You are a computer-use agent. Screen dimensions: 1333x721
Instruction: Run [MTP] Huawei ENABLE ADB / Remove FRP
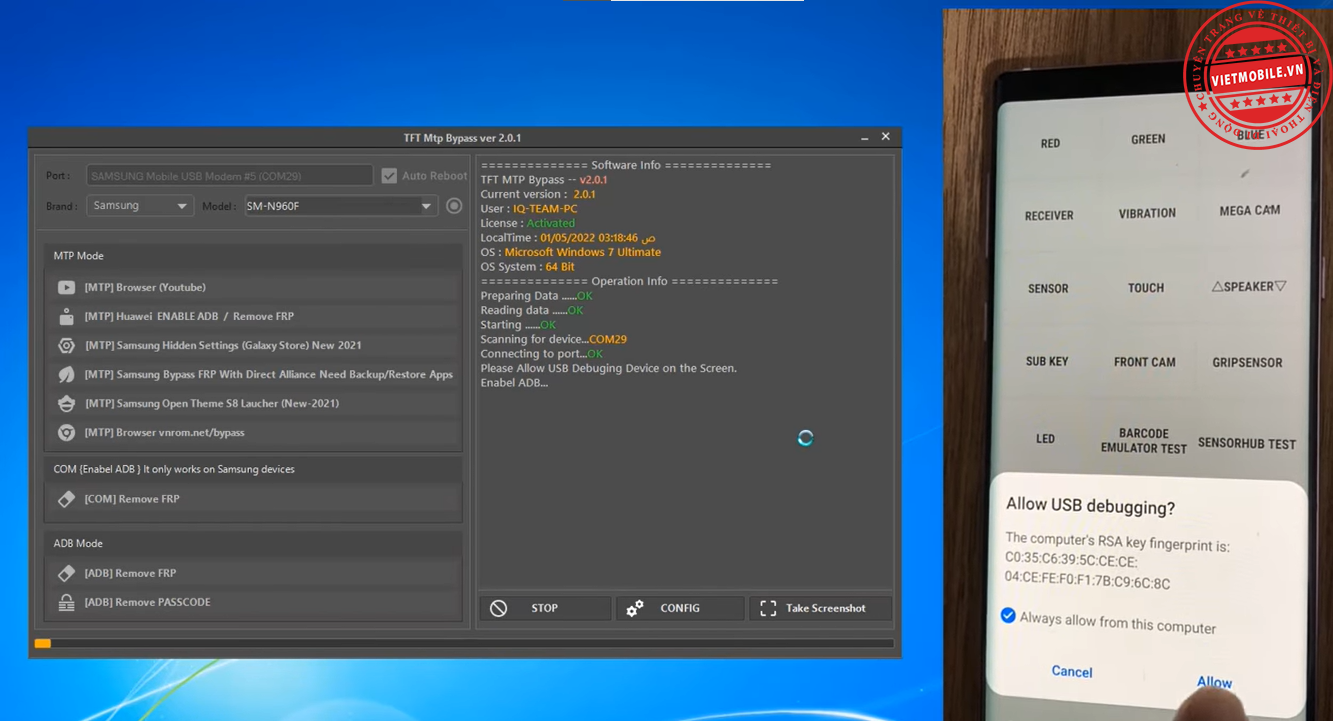(x=254, y=317)
